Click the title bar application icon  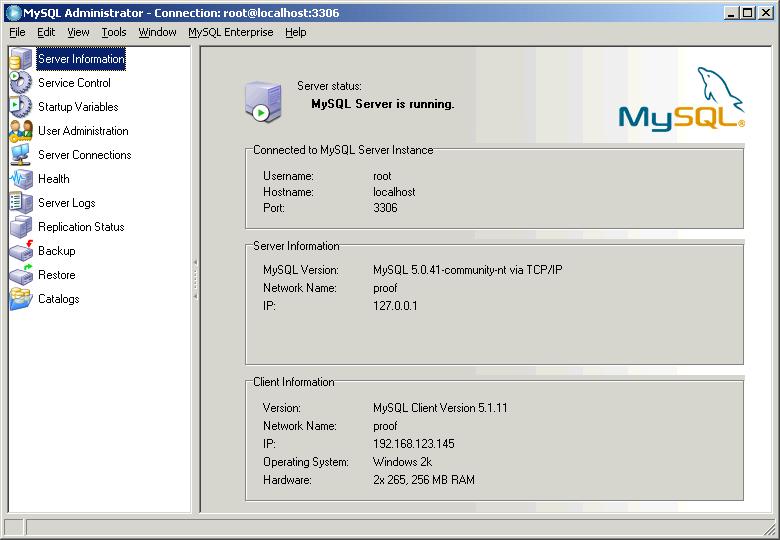click(x=13, y=13)
